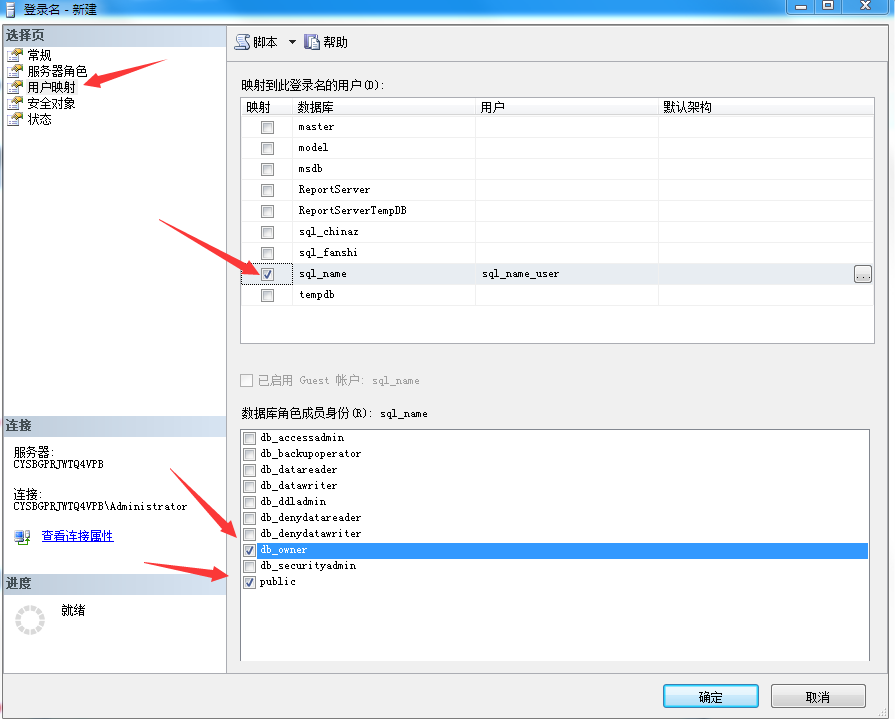The height and width of the screenshot is (719, 895).
Task: Open 常规 page
Action: coord(39,55)
